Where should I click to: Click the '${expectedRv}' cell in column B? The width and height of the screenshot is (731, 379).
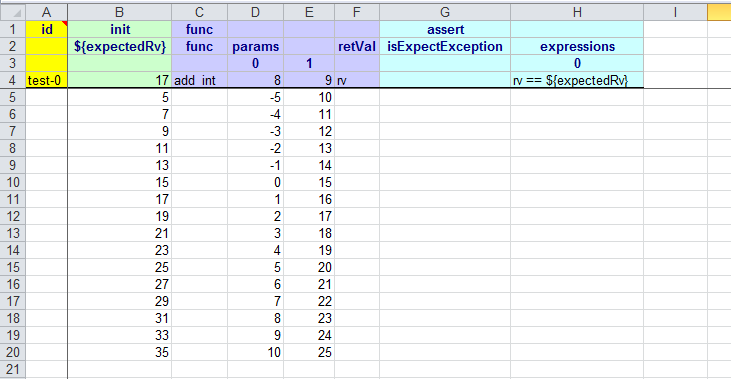click(119, 46)
